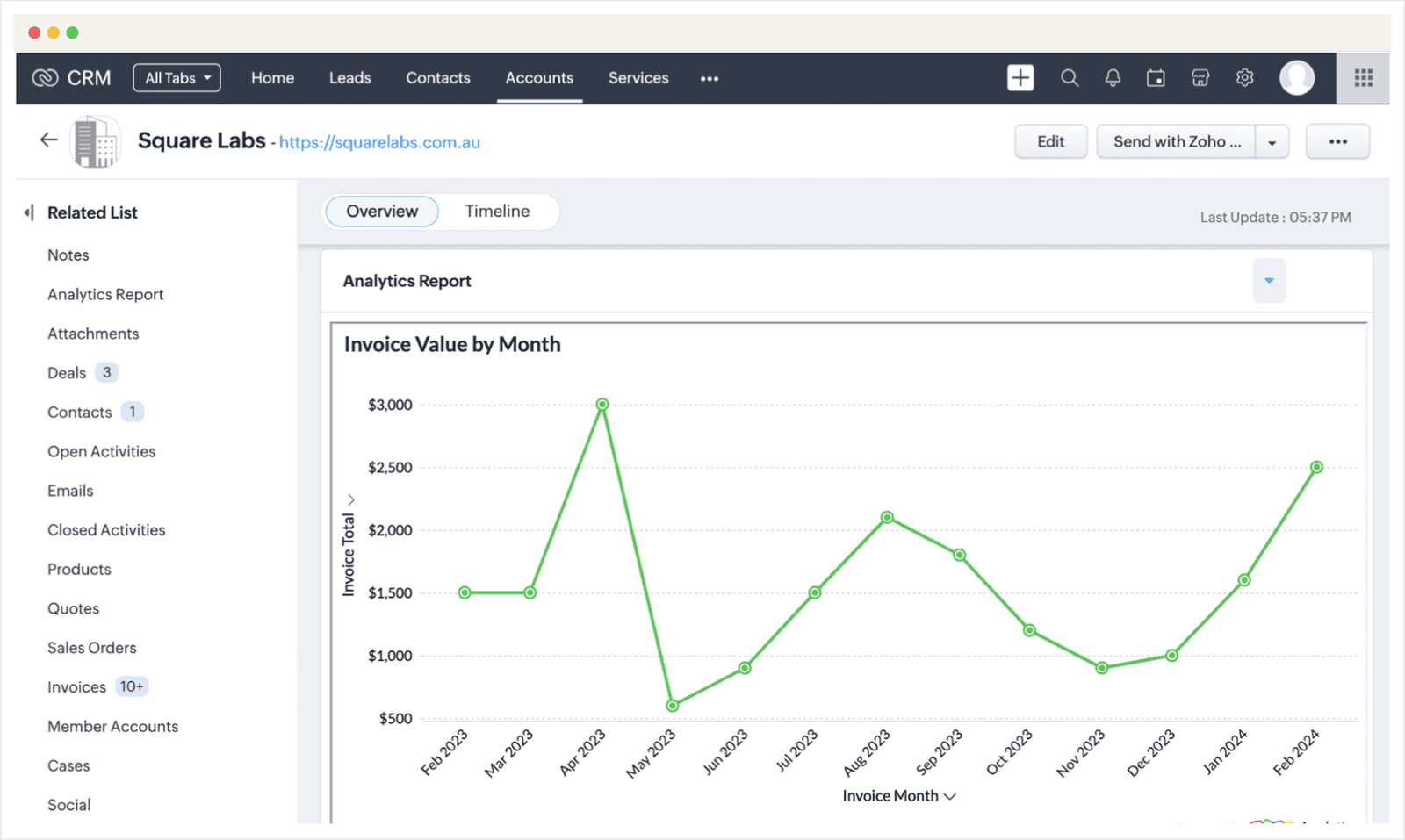Open the user profile avatar
This screenshot has width=1405, height=840.
click(1297, 77)
